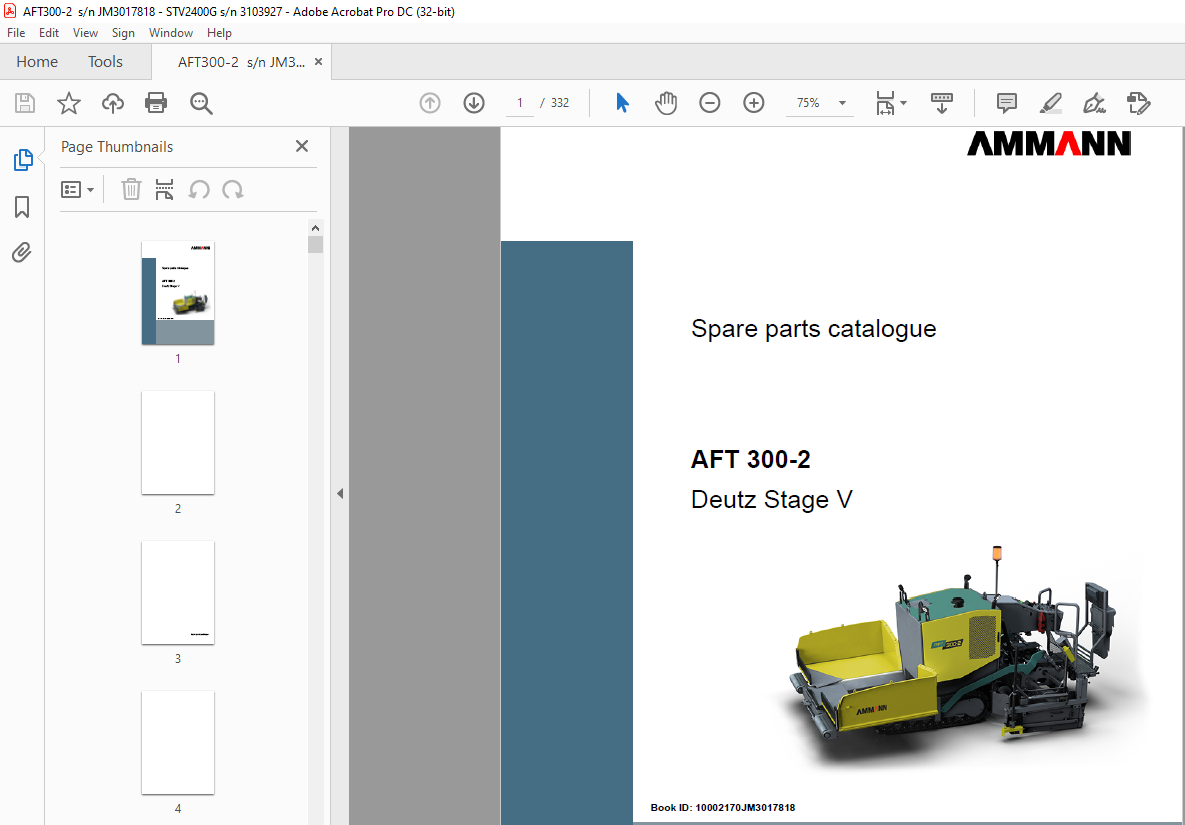Viewport: 1185px width, 825px height.
Task: Open the File menu
Action: [16, 32]
